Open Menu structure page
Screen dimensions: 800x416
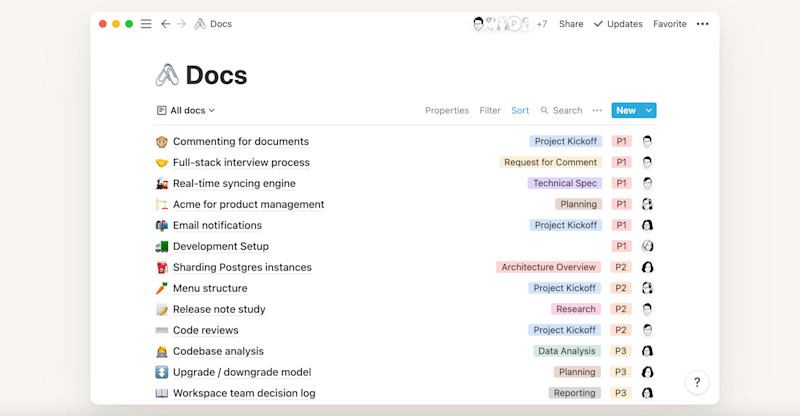click(210, 288)
